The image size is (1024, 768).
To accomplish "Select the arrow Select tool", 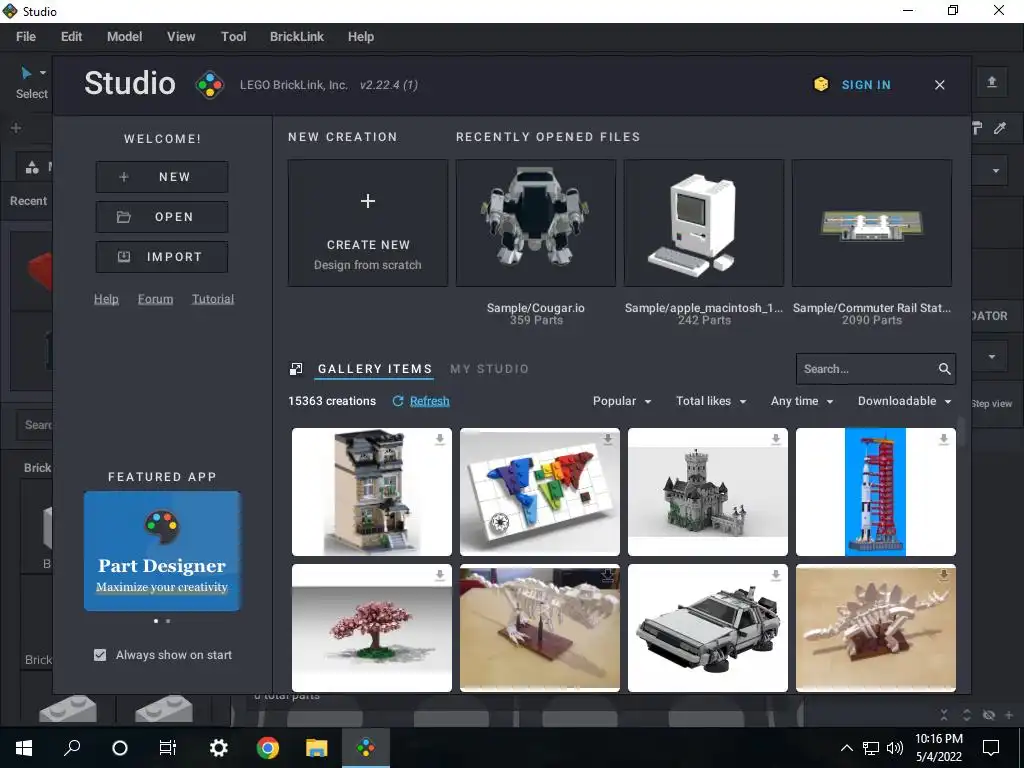I will tap(25, 72).
